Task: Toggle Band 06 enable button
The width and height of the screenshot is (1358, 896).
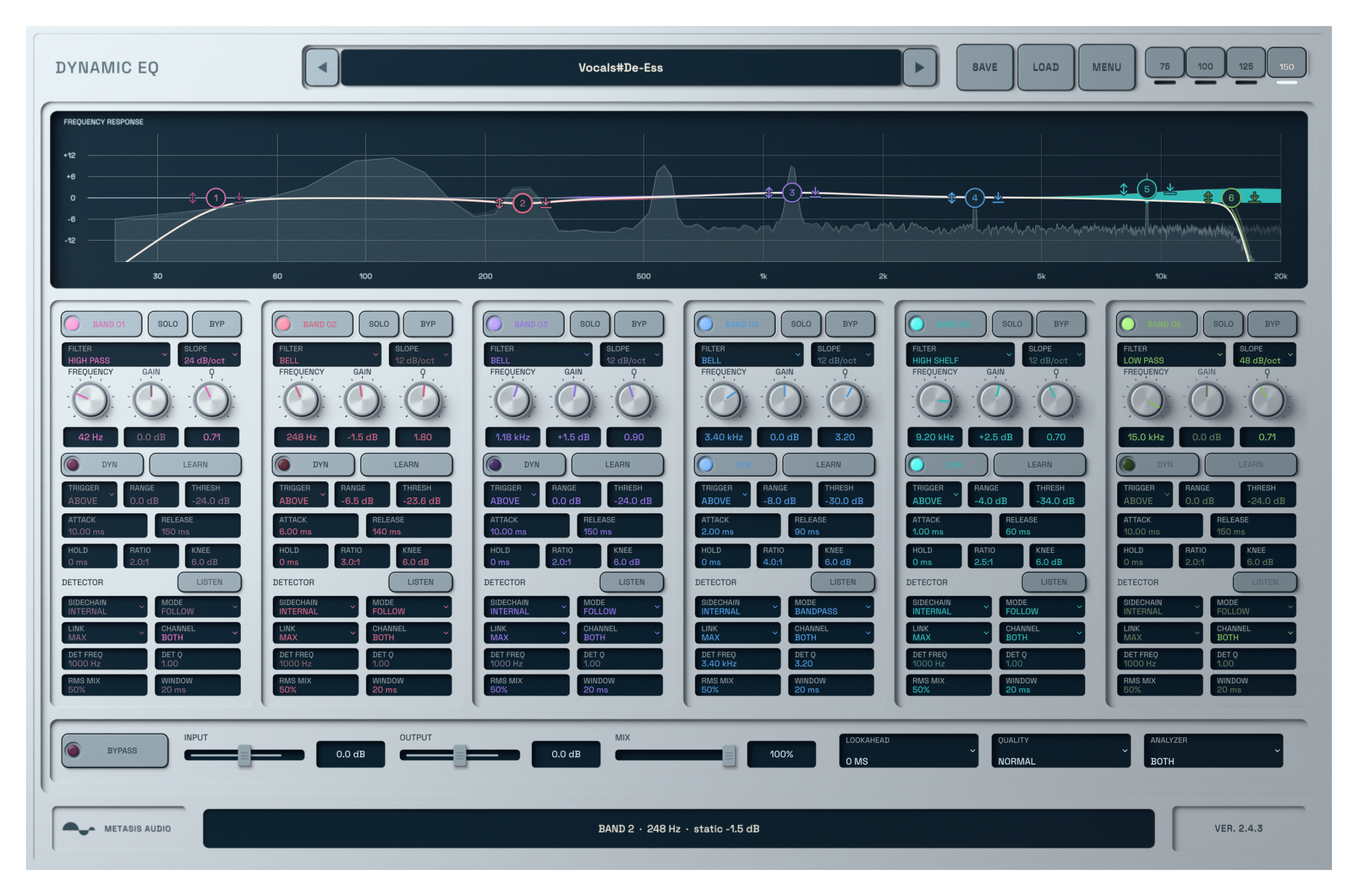Action: 1156,323
